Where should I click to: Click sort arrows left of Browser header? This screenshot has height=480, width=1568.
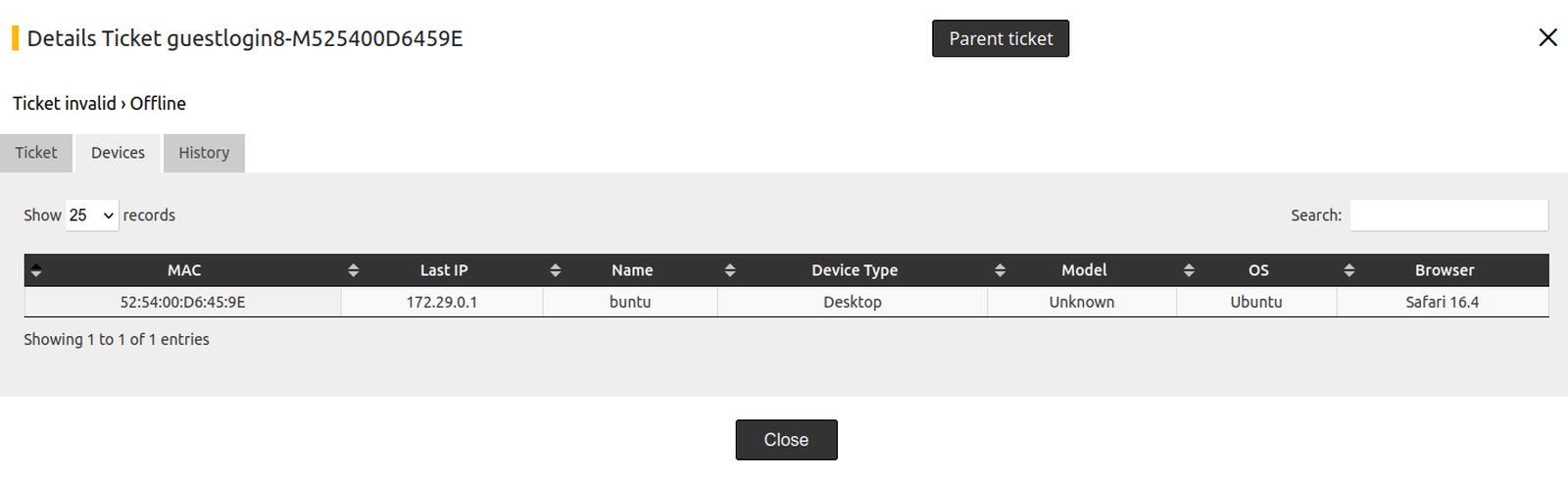click(1349, 270)
